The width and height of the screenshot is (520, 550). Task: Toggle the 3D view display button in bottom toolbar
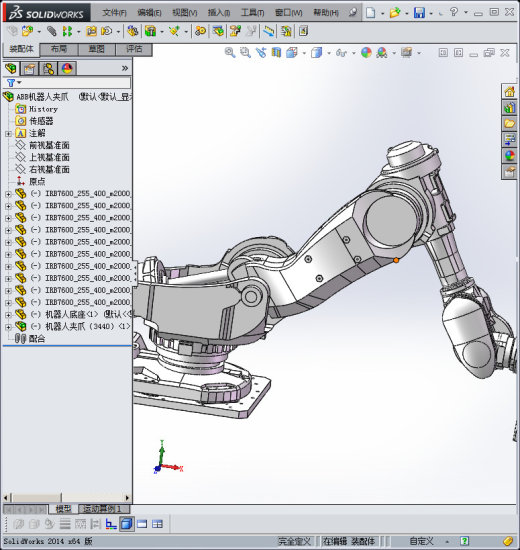coord(126,524)
